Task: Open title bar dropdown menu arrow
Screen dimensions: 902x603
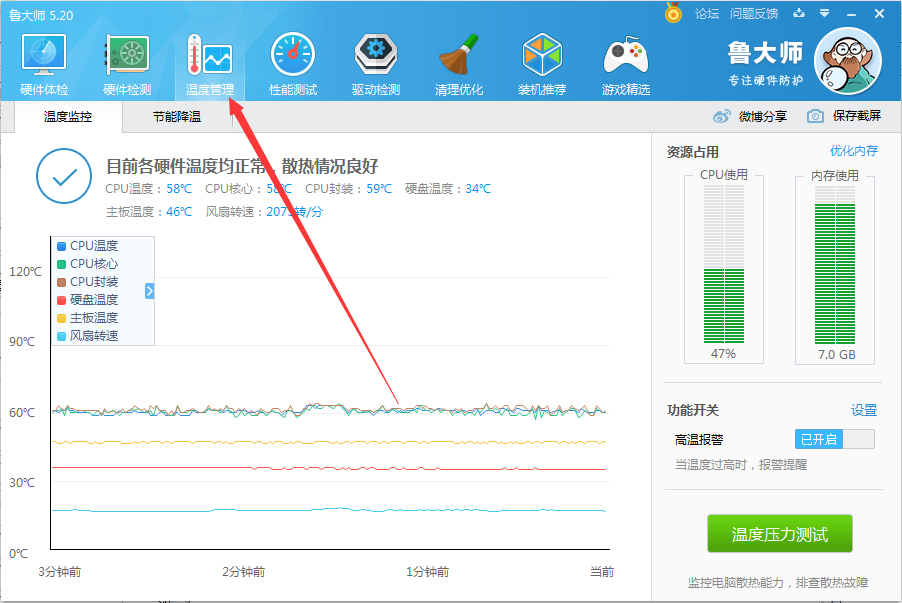Action: [825, 13]
